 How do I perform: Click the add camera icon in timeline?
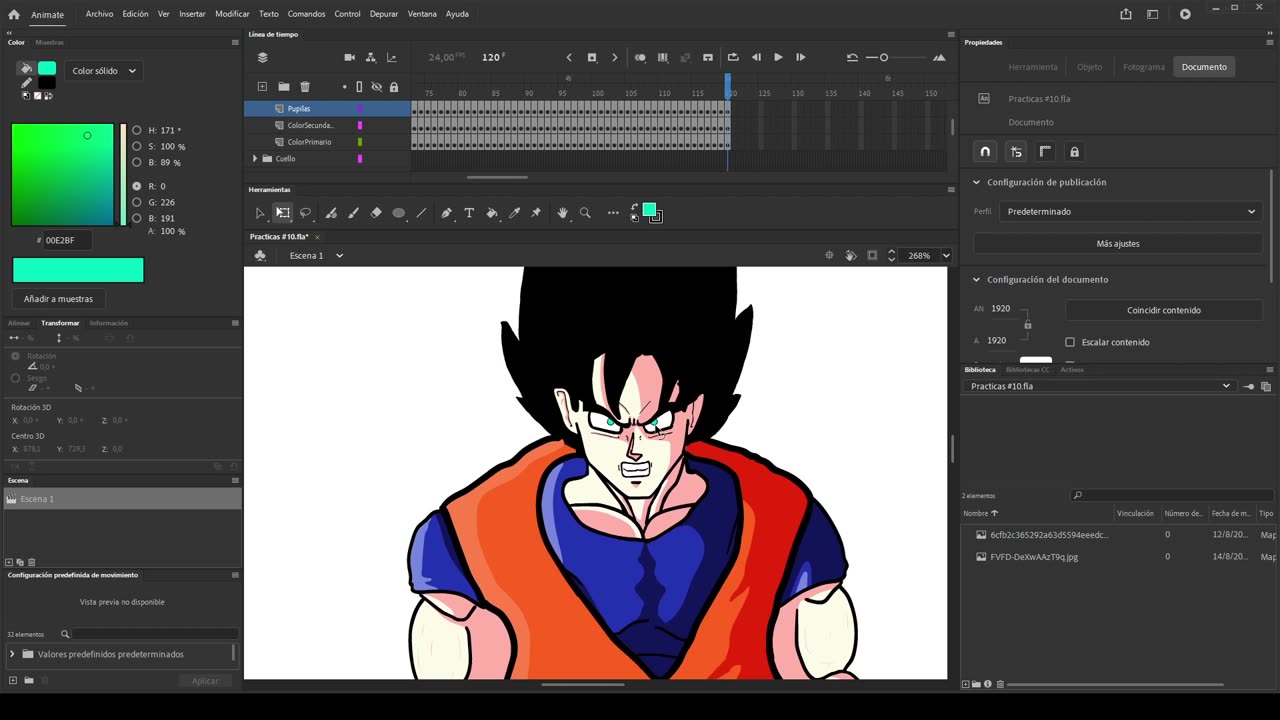click(x=350, y=58)
